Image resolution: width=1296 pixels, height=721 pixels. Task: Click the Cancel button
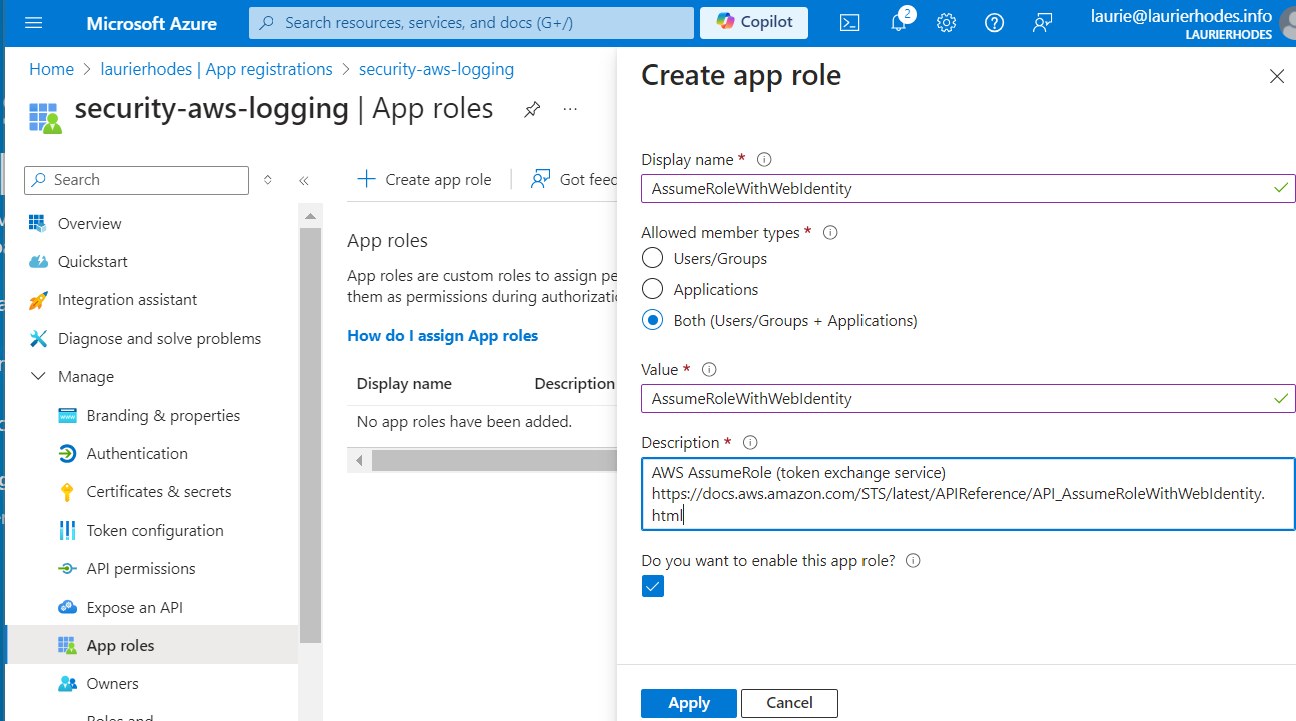tap(789, 703)
